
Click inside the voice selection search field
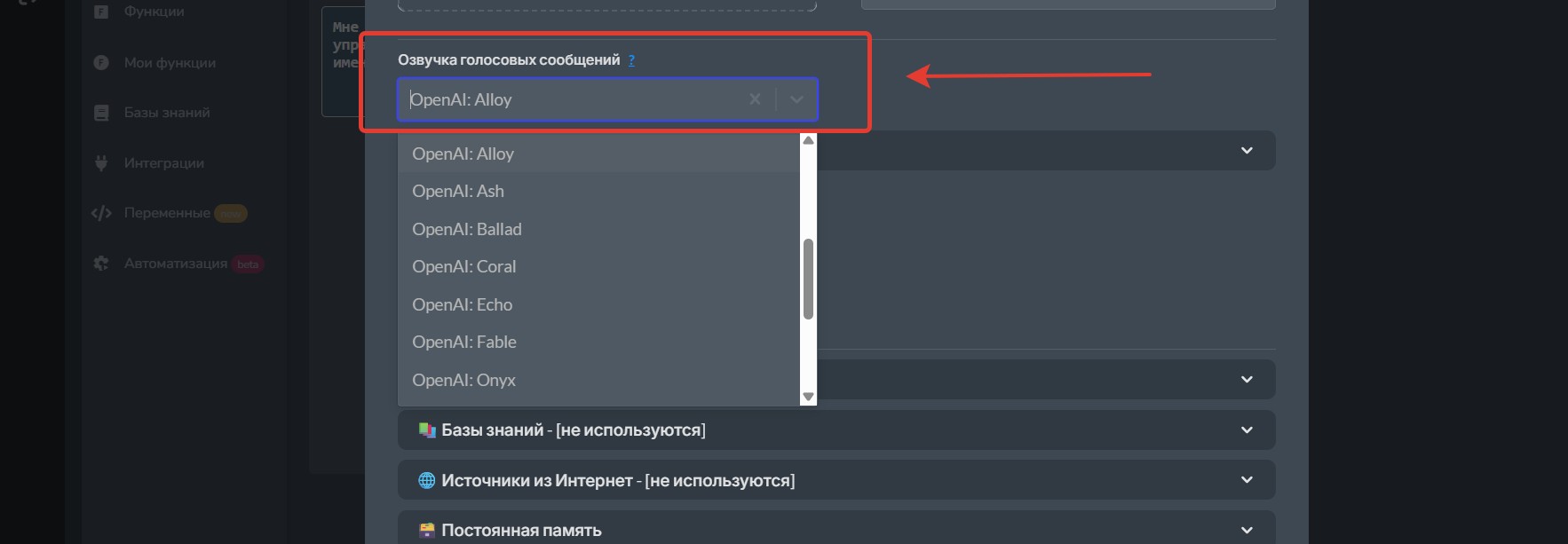(x=568, y=99)
